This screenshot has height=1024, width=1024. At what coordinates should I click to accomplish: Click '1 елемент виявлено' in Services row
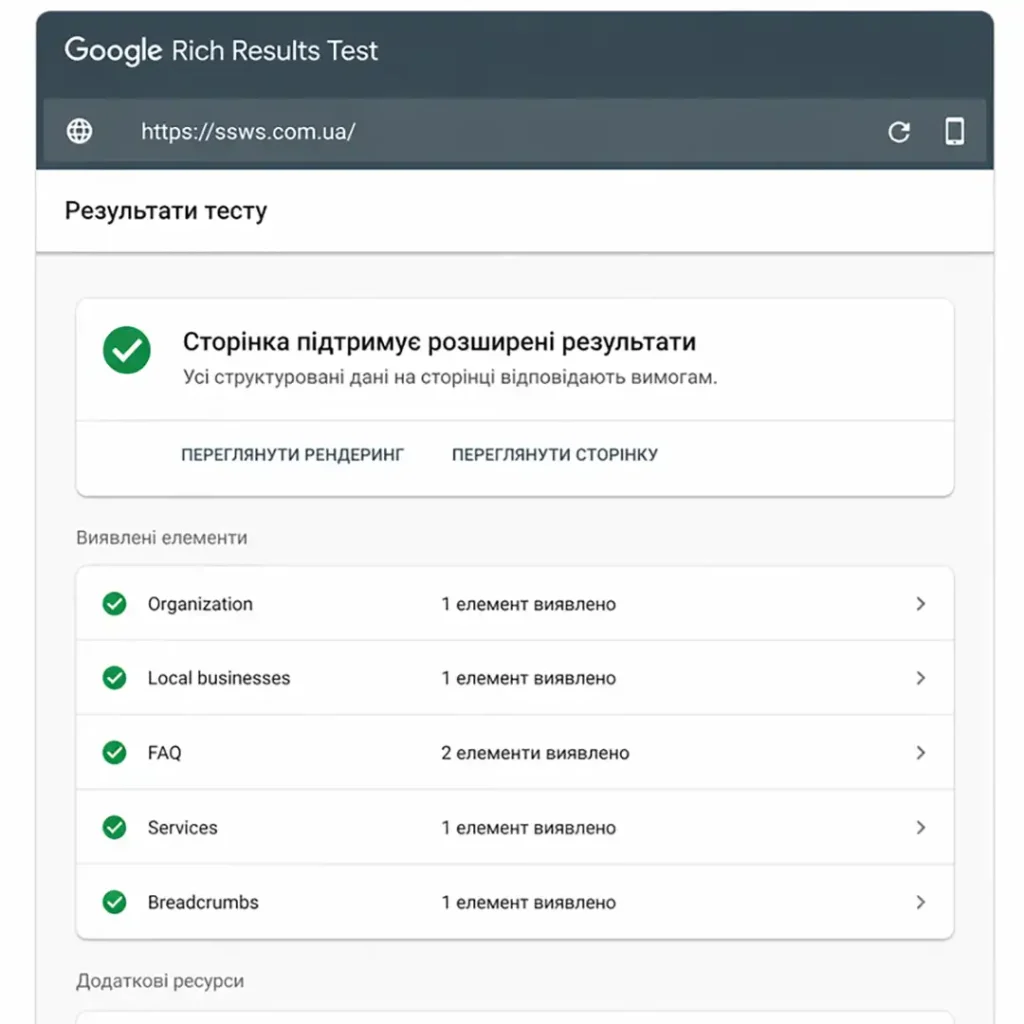(x=528, y=827)
